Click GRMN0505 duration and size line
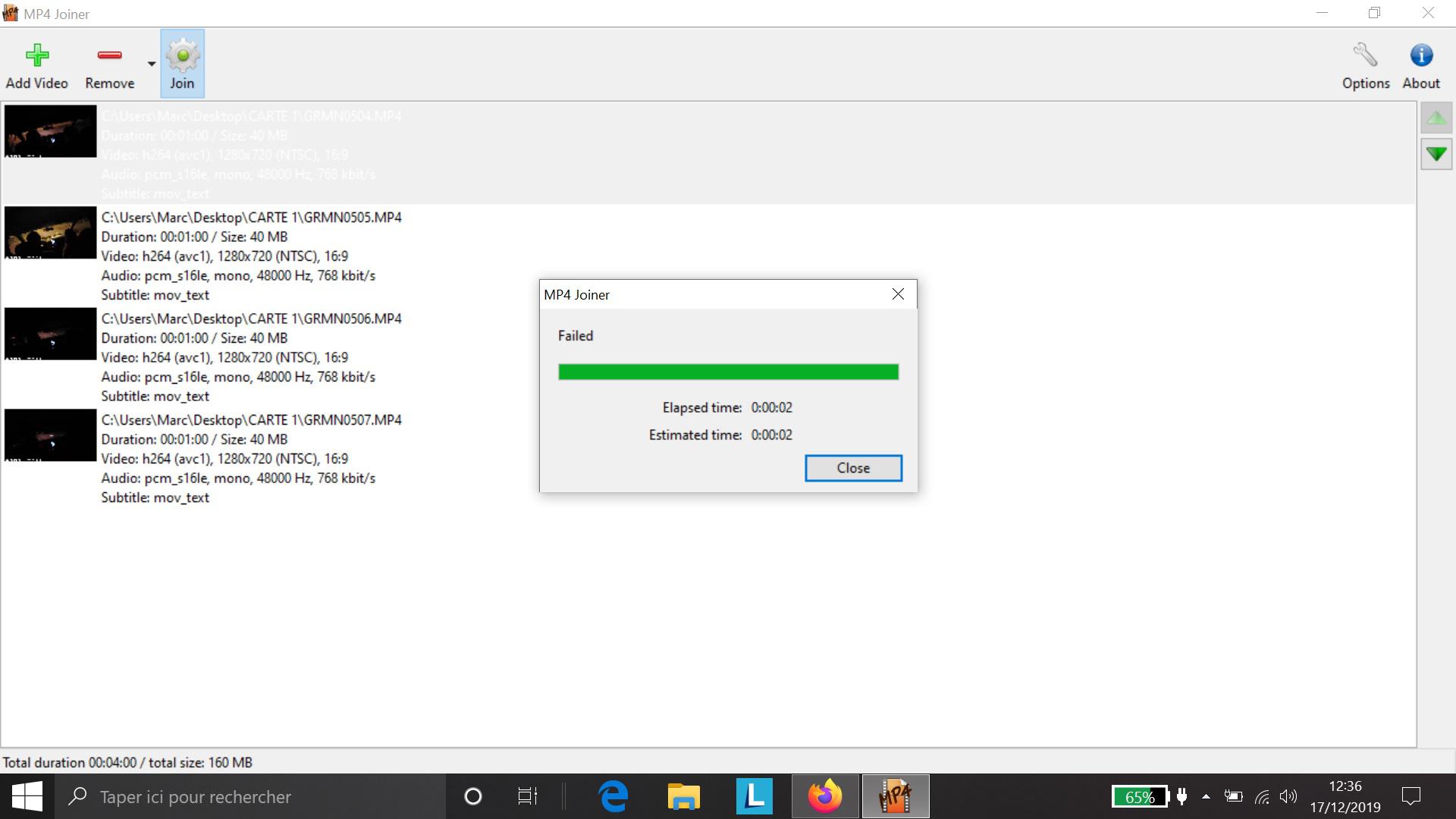 pos(194,237)
